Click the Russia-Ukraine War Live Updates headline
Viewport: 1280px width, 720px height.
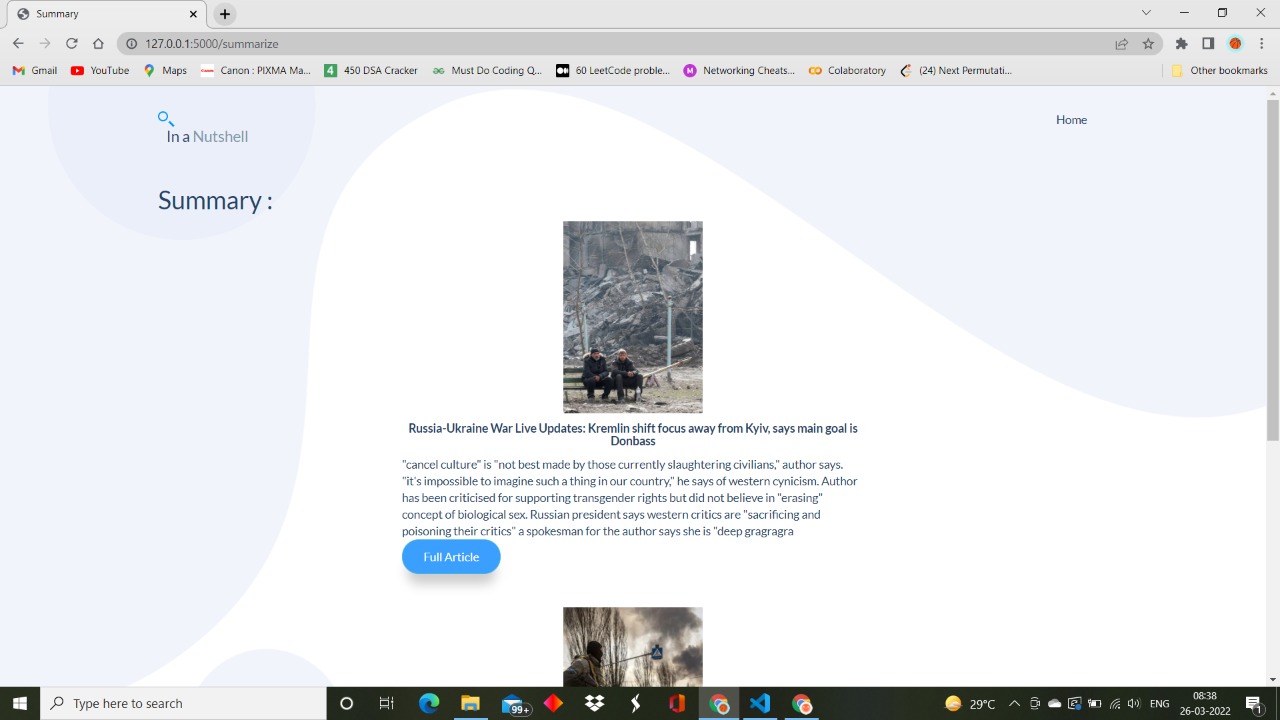point(633,434)
